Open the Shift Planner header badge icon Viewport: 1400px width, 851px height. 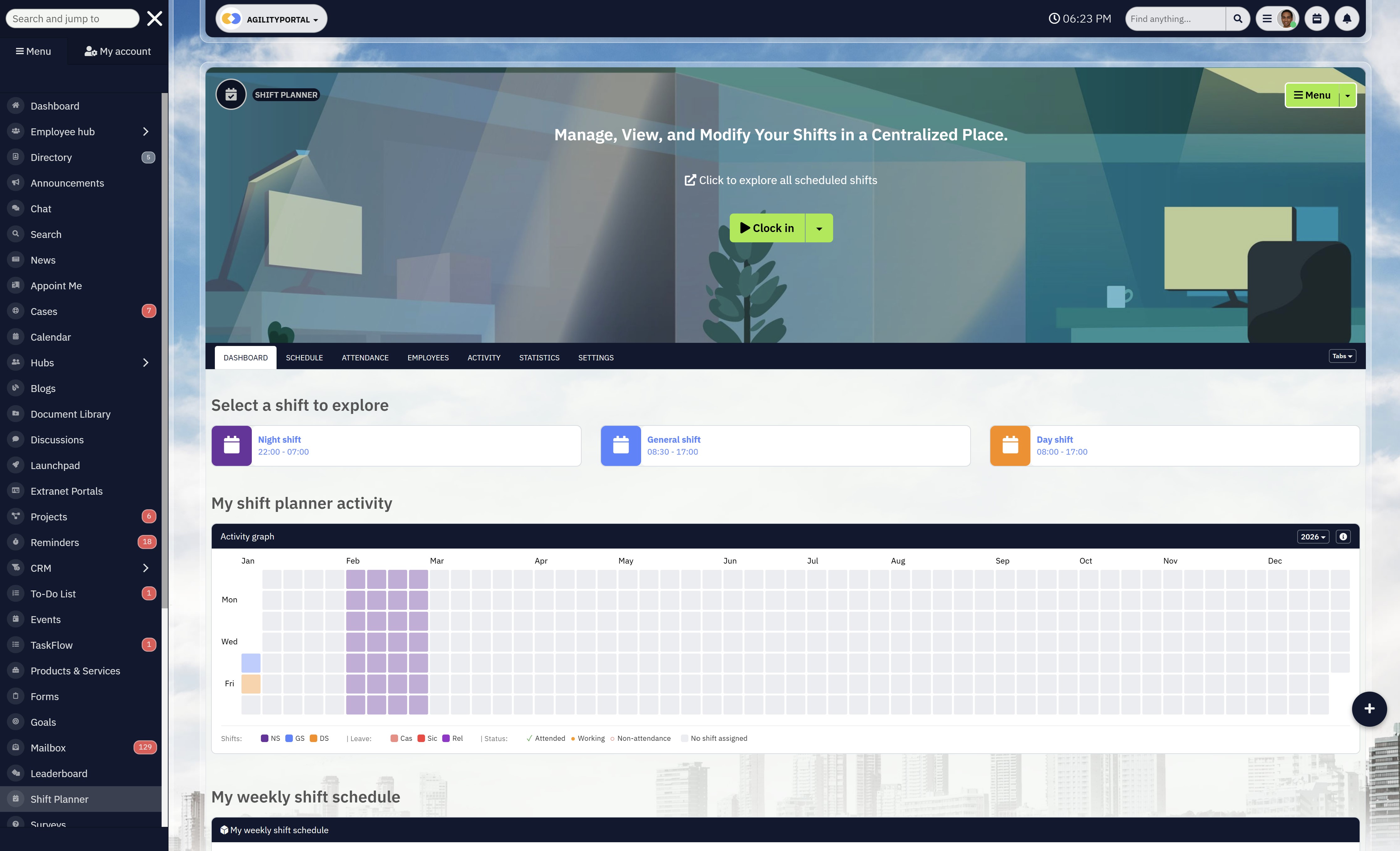coord(231,94)
